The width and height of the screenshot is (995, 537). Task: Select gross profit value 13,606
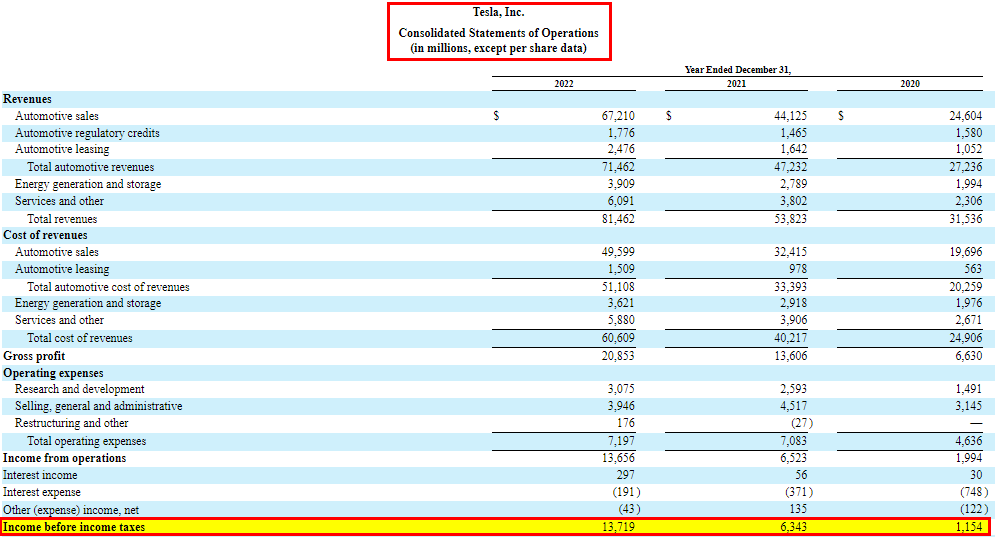click(x=791, y=356)
